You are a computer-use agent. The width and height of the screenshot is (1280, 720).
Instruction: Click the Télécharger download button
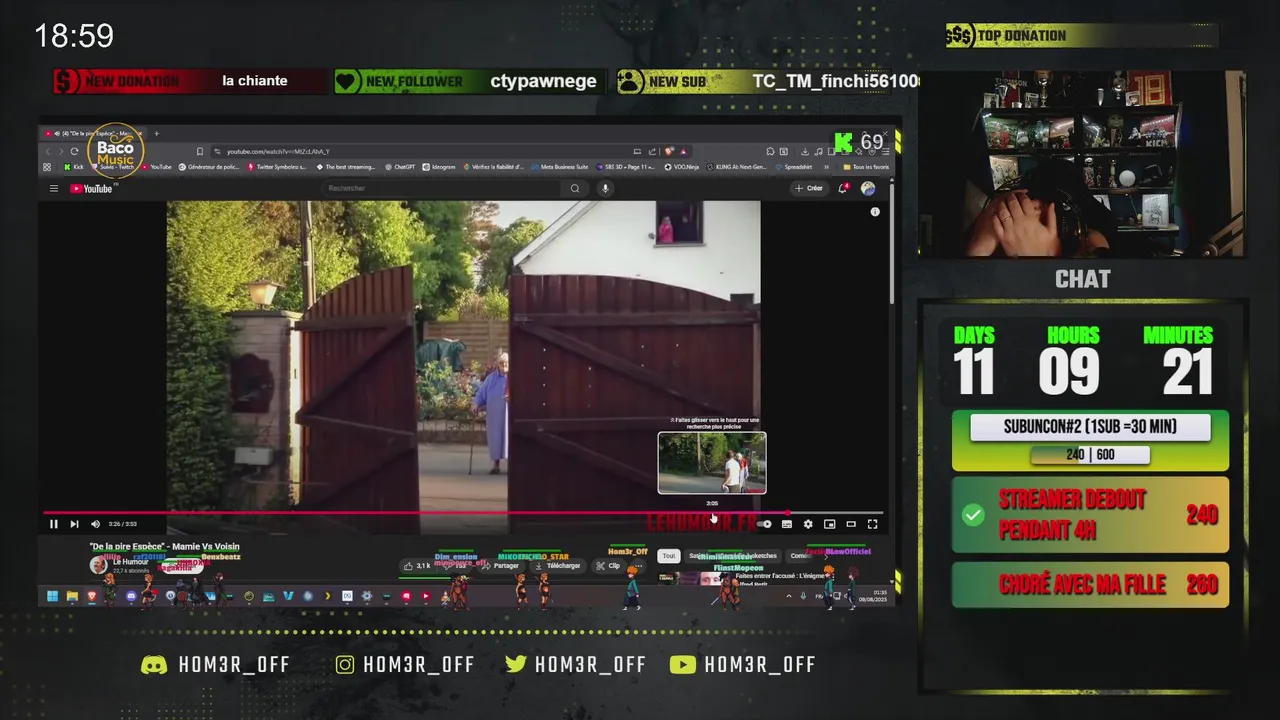point(558,566)
